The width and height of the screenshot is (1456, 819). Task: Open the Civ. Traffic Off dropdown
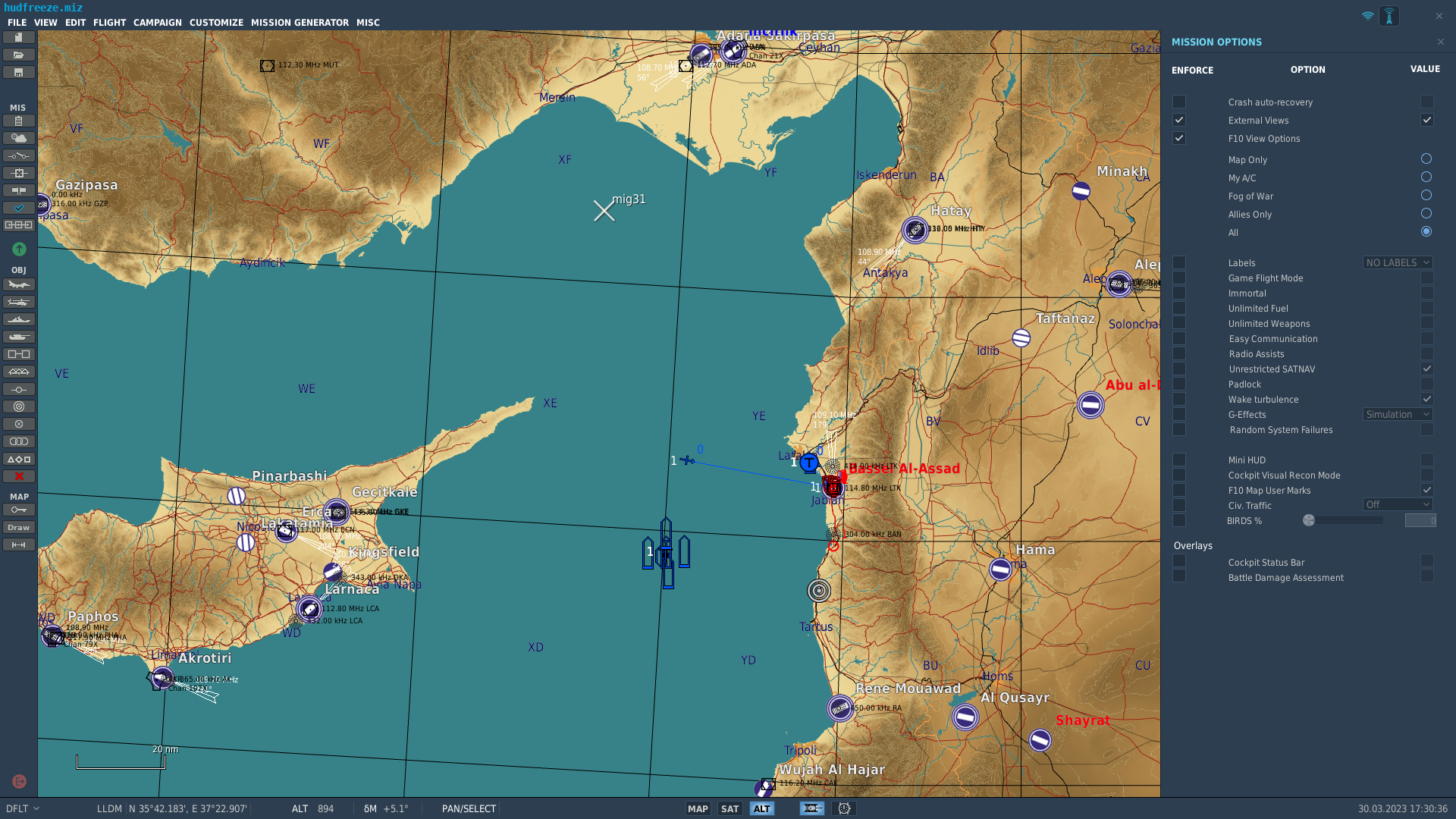tap(1398, 504)
